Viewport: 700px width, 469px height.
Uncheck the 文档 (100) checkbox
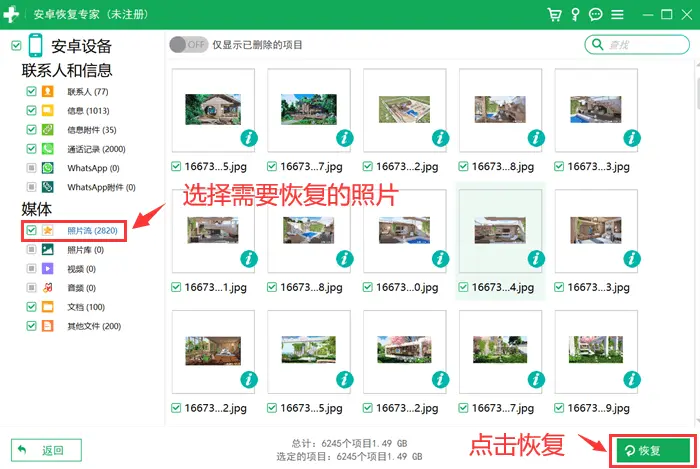coord(31,307)
